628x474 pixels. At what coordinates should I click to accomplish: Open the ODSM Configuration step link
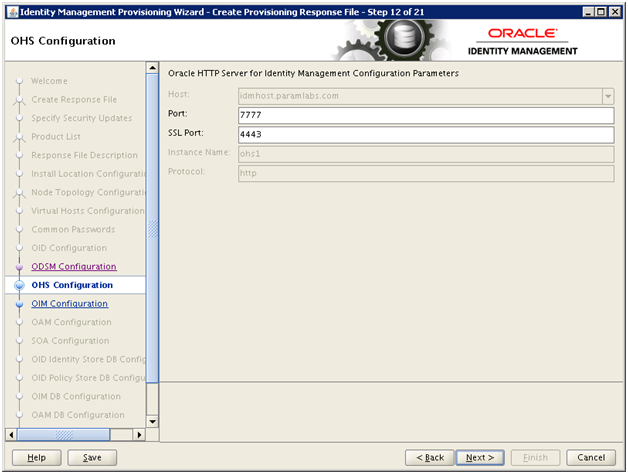(74, 266)
